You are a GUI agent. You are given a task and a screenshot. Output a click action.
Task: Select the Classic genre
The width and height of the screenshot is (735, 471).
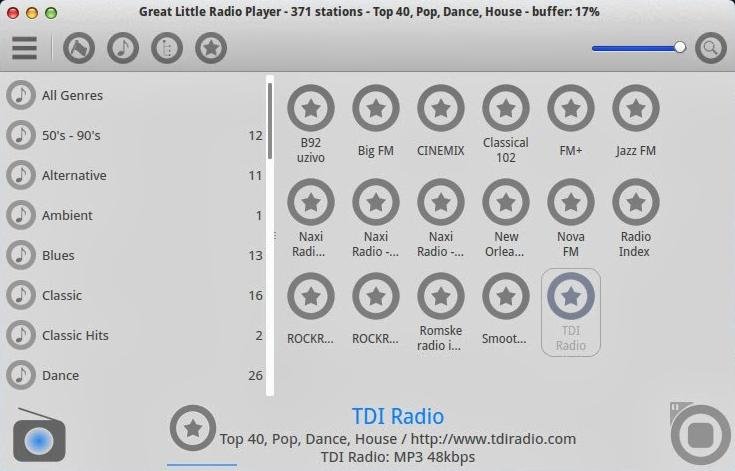pyautogui.click(x=134, y=295)
